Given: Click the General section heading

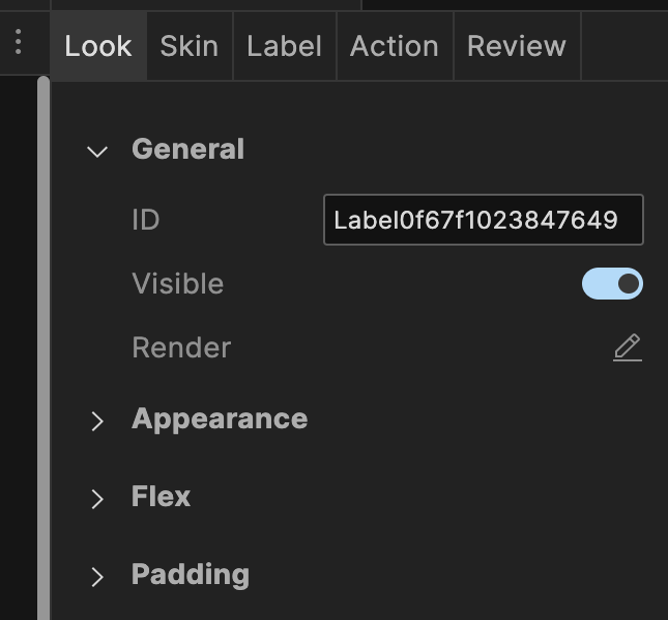Looking at the screenshot, I should [188, 149].
